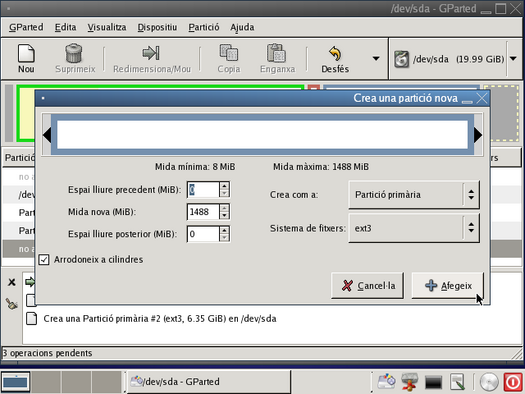Click the Redimensiona/Mou toolbar icon
525x394 pixels.
point(151,53)
